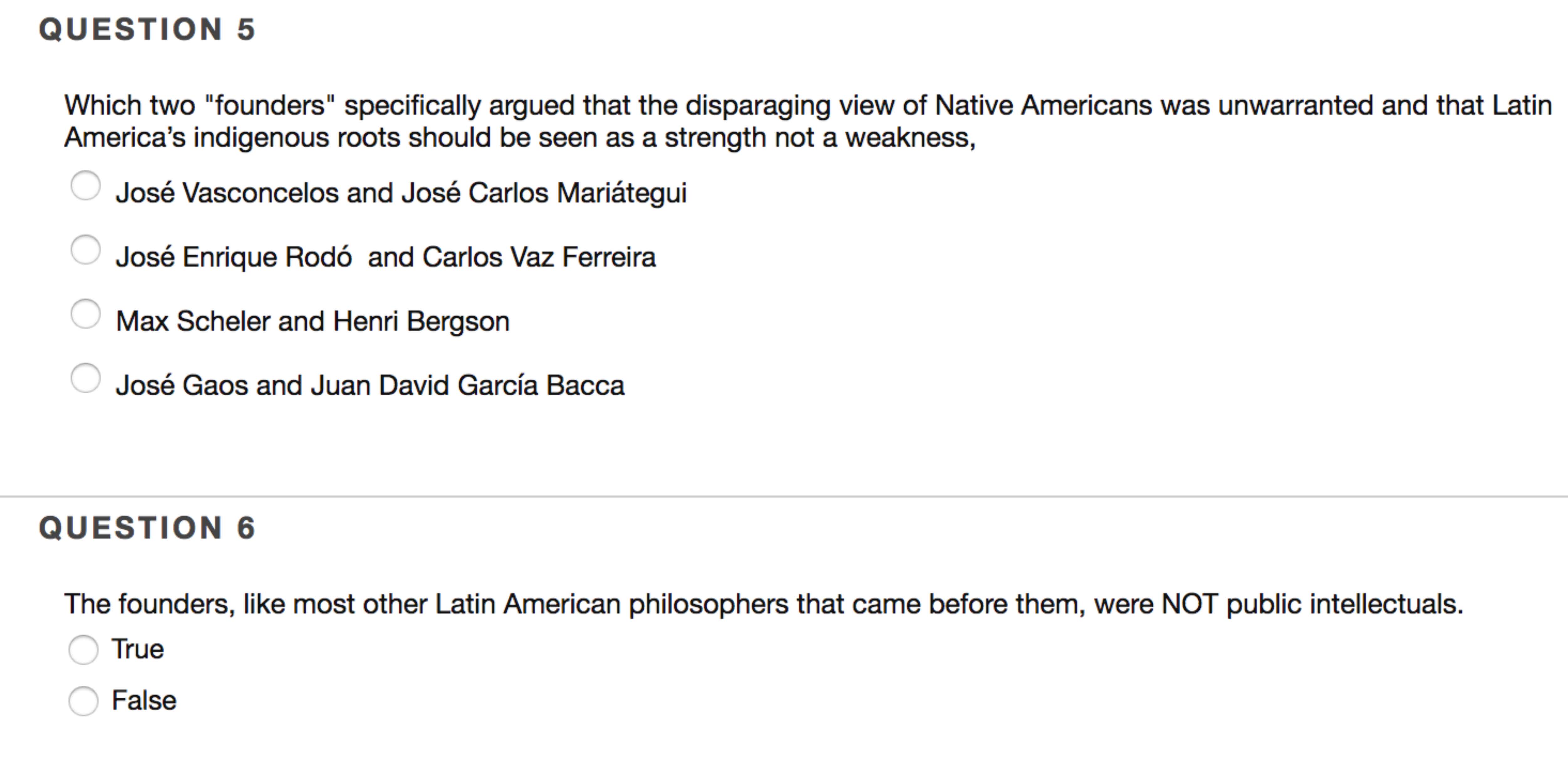1568x770 pixels.
Task: Click the "True" label text in Question 6
Action: tap(138, 649)
